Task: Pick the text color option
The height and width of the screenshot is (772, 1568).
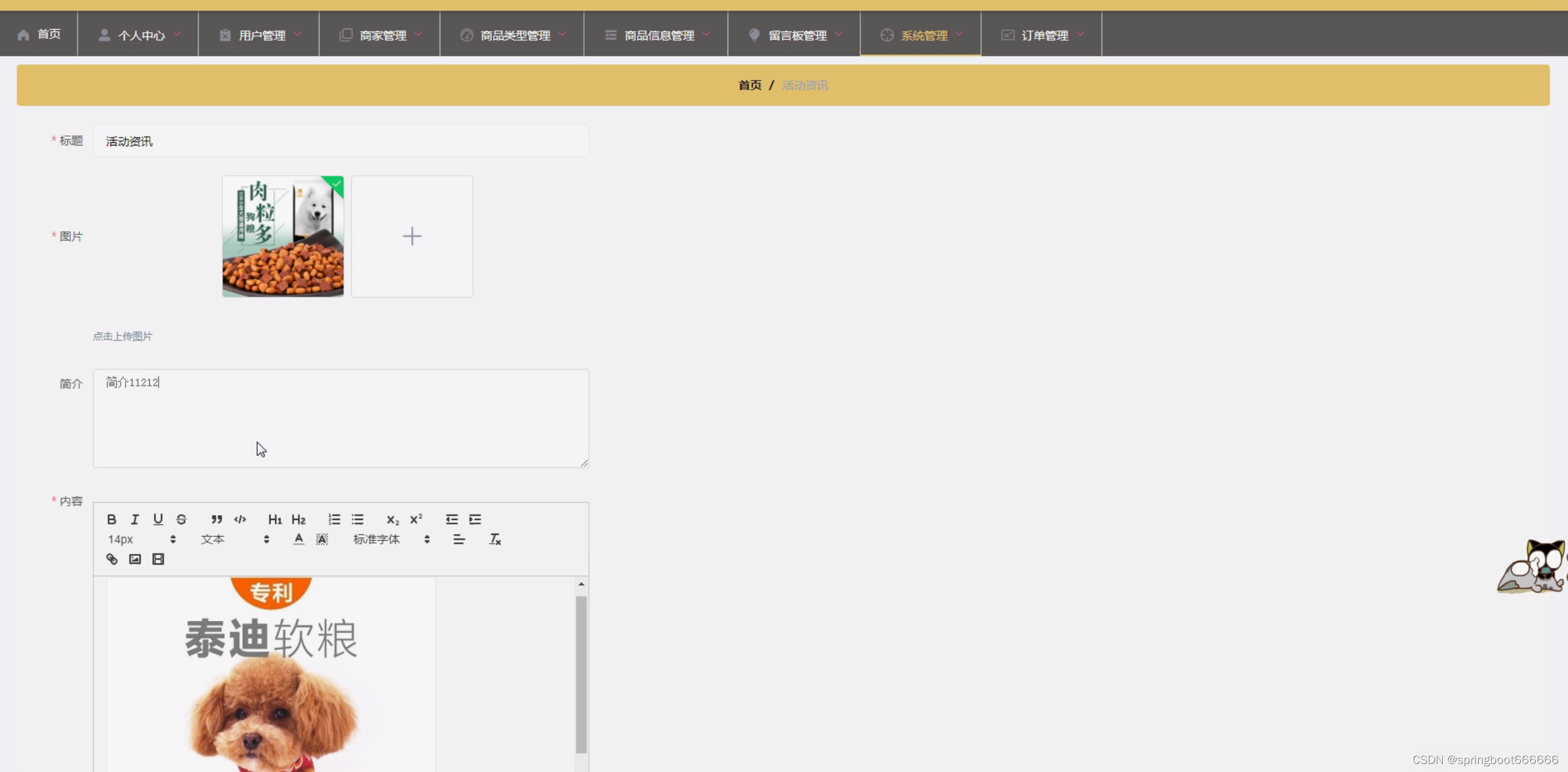Action: coord(298,539)
